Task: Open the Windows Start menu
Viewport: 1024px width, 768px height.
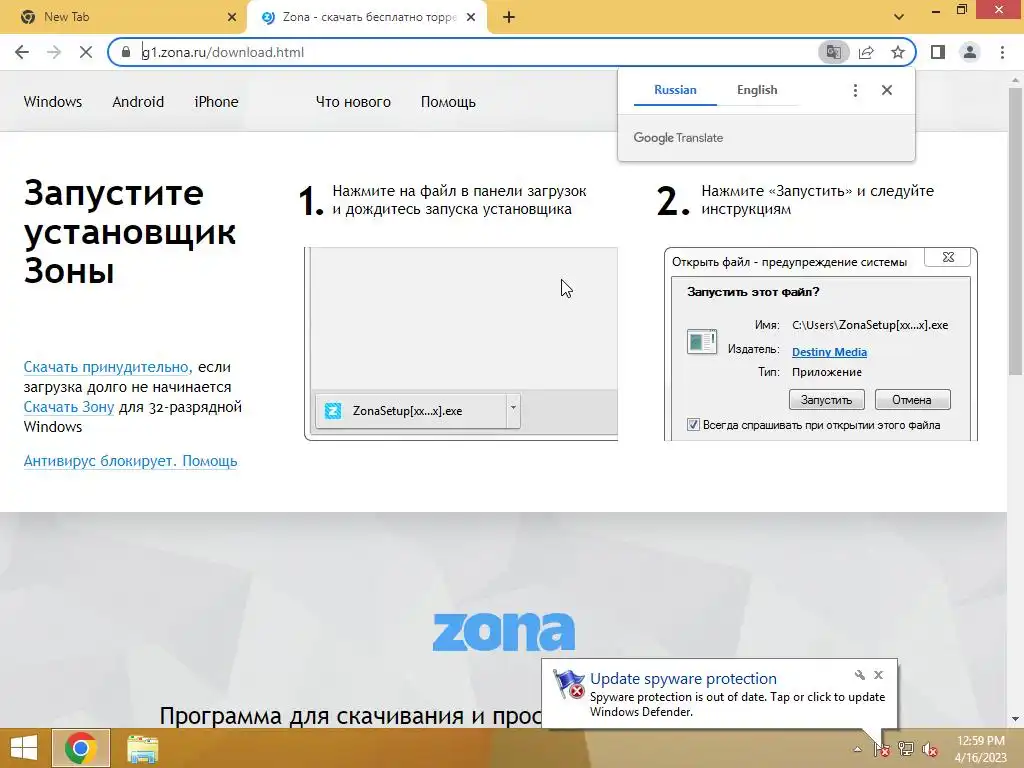Action: [x=24, y=748]
